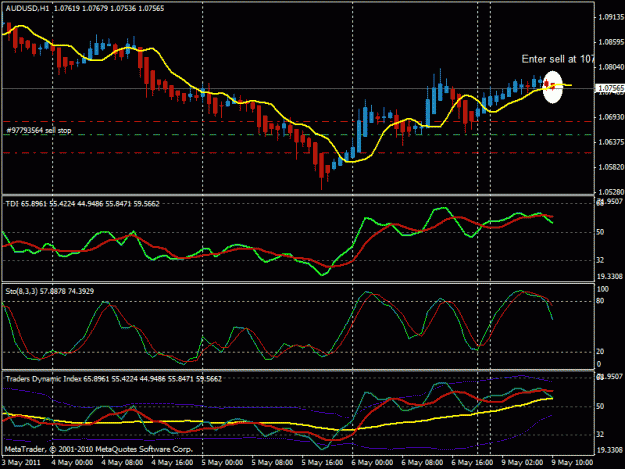This screenshot has width=625, height=469.
Task: Click the 1.09135 price axis label
Action: click(x=610, y=17)
